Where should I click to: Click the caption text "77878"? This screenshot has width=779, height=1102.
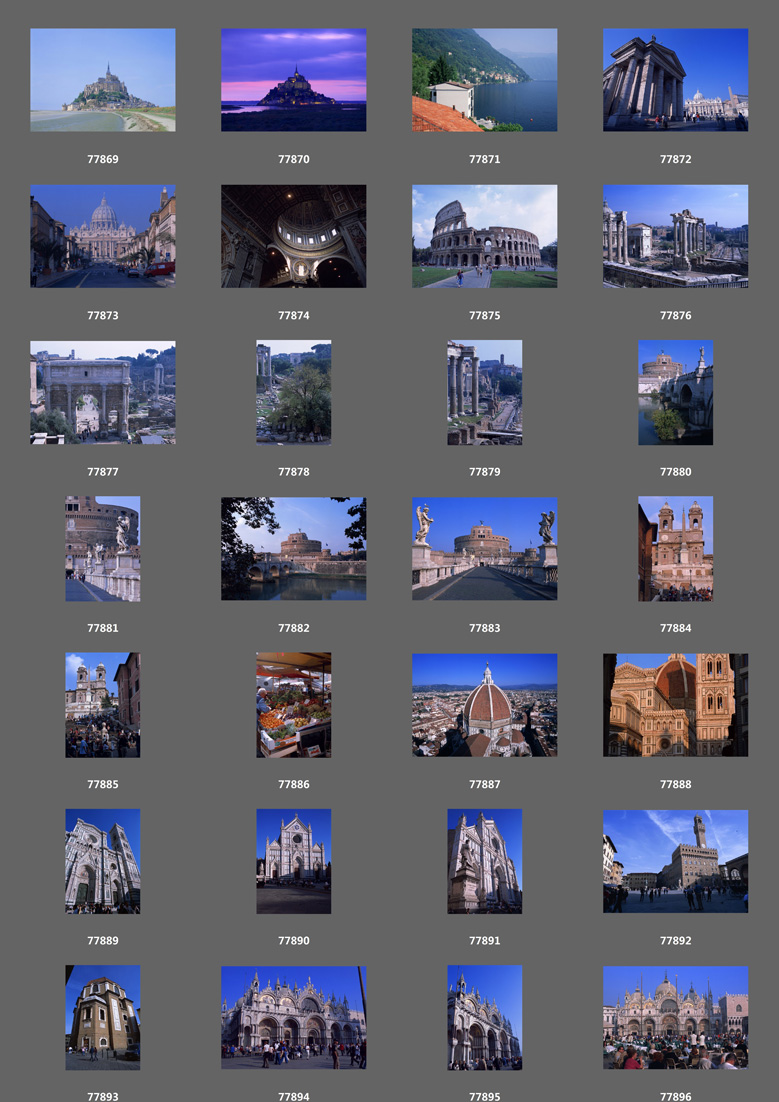pyautogui.click(x=294, y=472)
